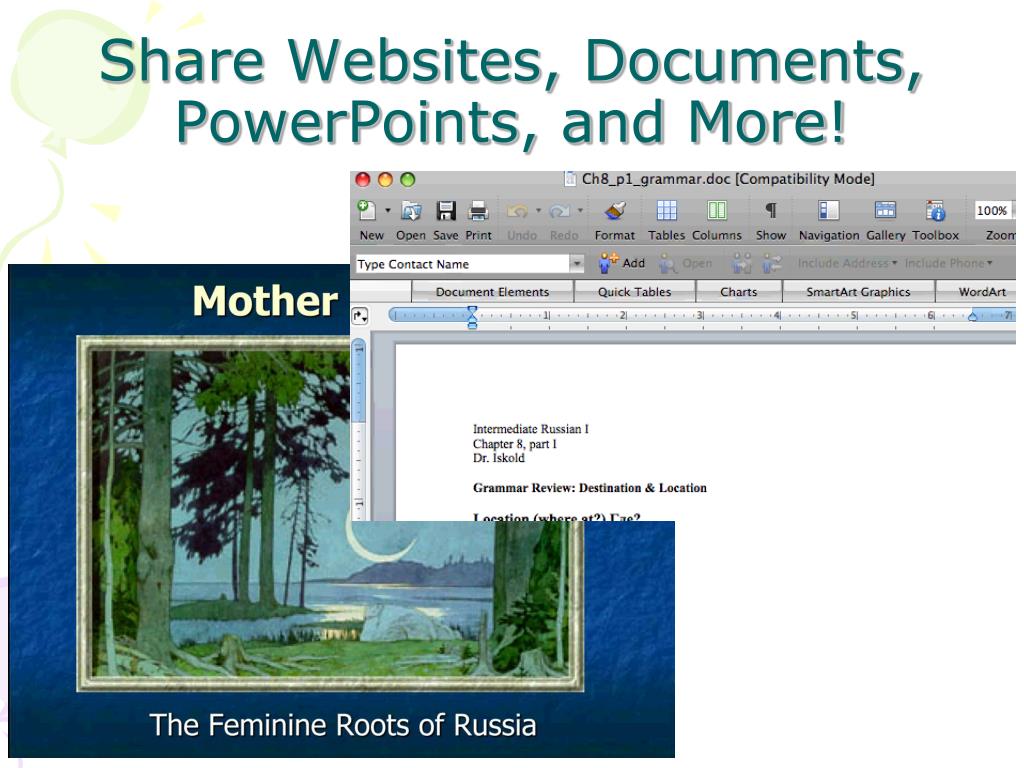The width and height of the screenshot is (1024, 768).
Task: Click the New document icon in Word
Action: 366,210
